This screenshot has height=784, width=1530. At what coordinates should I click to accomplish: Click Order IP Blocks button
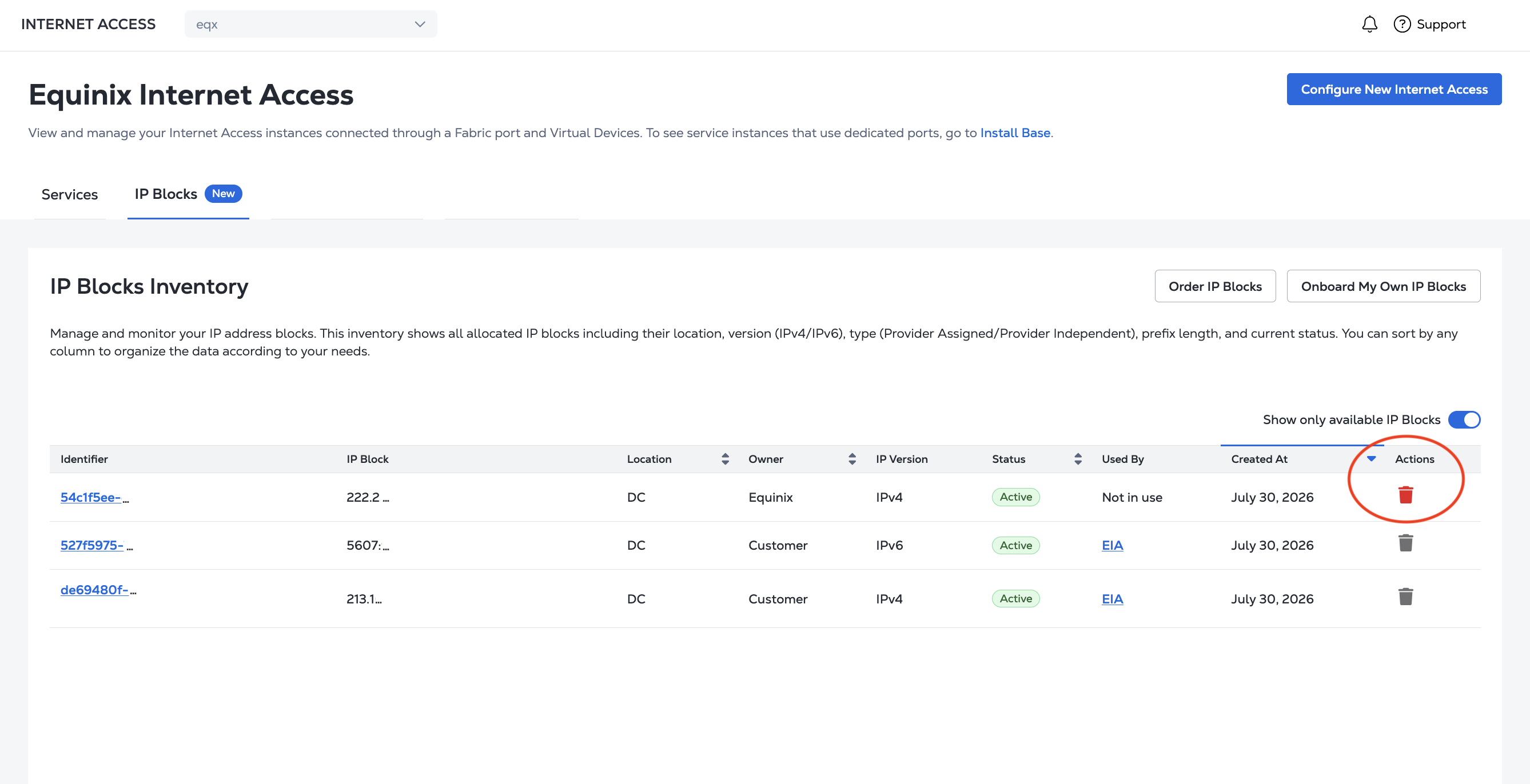coord(1214,286)
